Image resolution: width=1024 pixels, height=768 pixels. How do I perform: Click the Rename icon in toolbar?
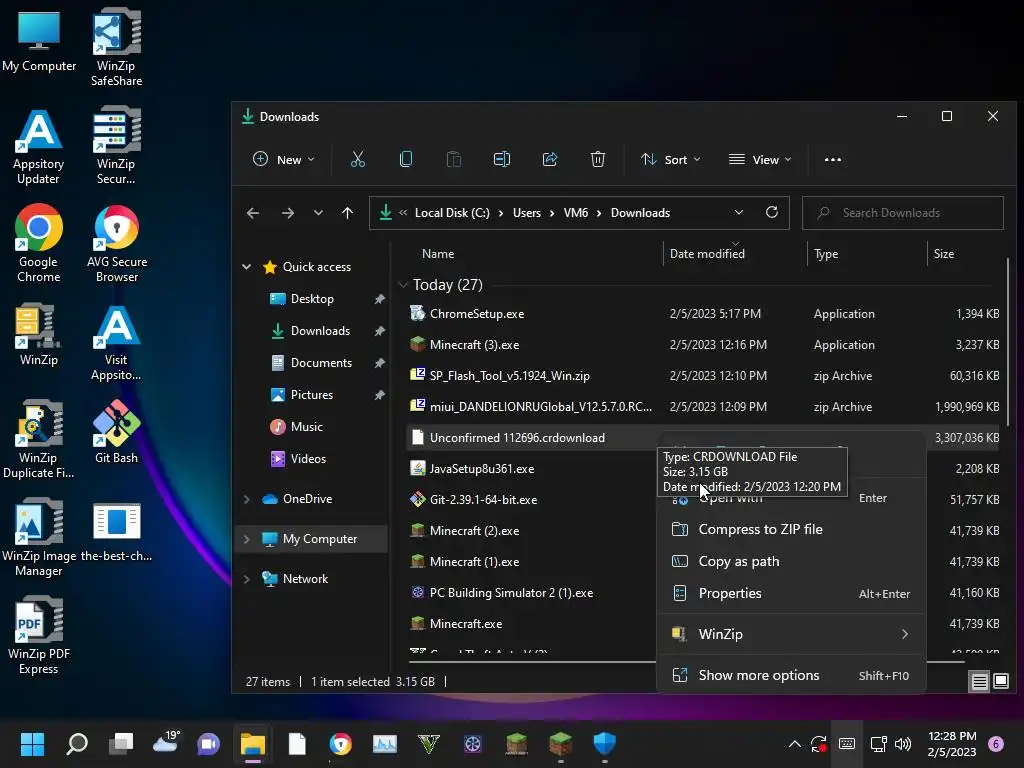tap(502, 159)
